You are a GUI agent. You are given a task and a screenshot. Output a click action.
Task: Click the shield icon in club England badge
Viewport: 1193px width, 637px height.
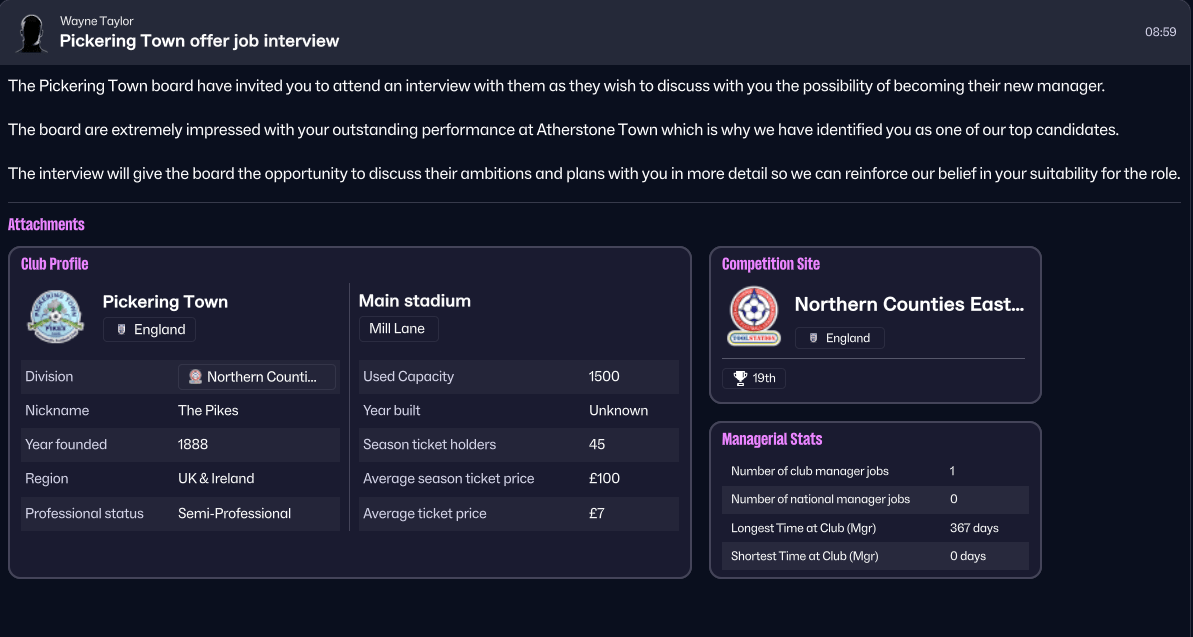coord(122,330)
